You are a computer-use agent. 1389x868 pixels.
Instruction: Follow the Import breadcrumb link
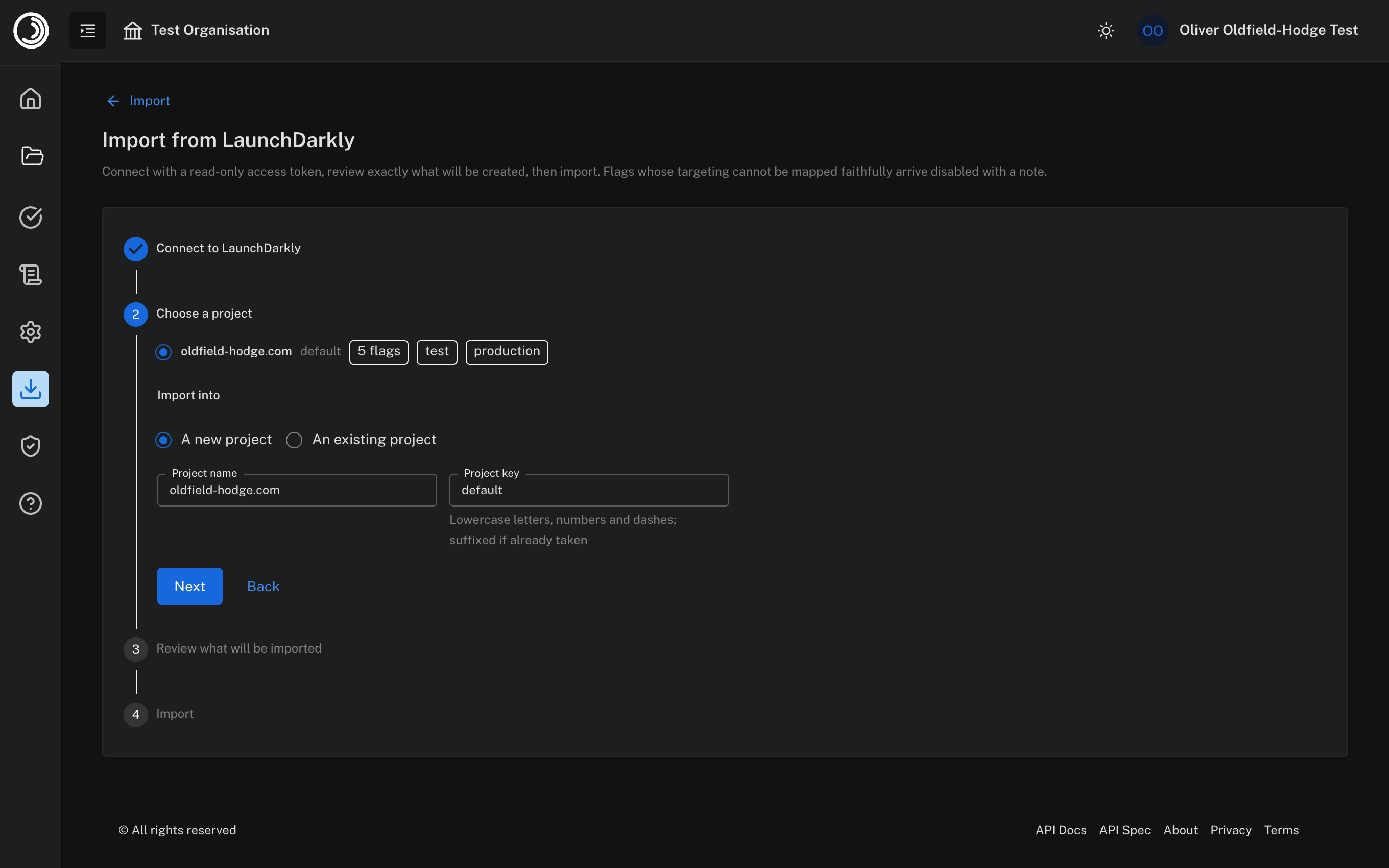[150, 101]
